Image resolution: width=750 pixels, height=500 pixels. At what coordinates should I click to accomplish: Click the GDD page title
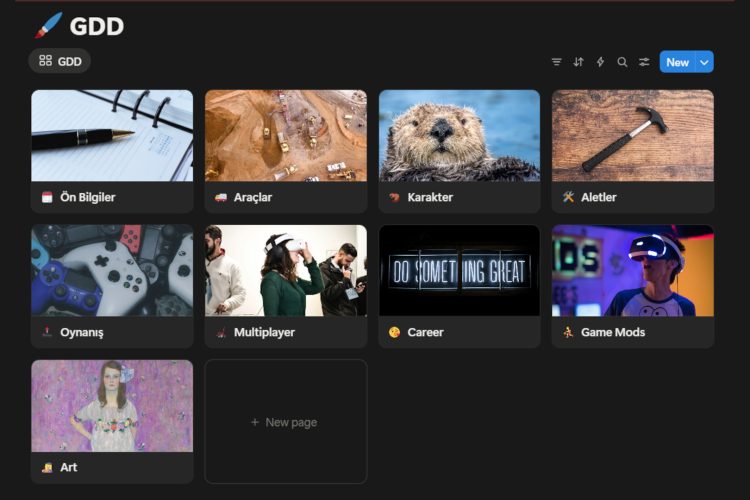click(97, 26)
